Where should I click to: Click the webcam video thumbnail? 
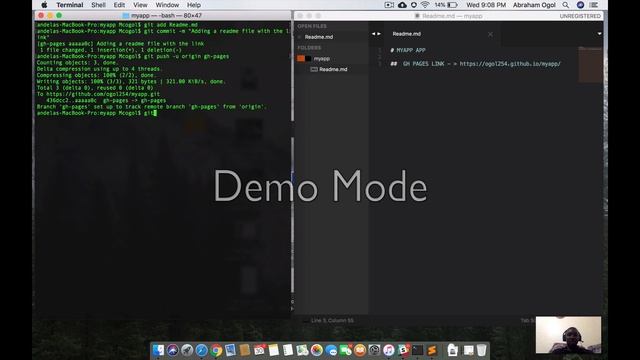(568, 335)
